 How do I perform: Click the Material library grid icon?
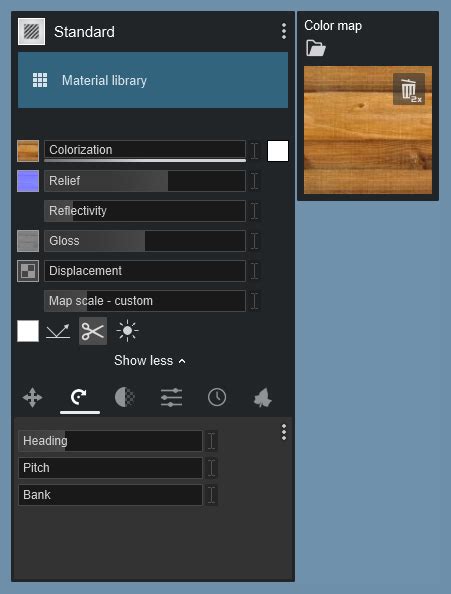pos(40,80)
